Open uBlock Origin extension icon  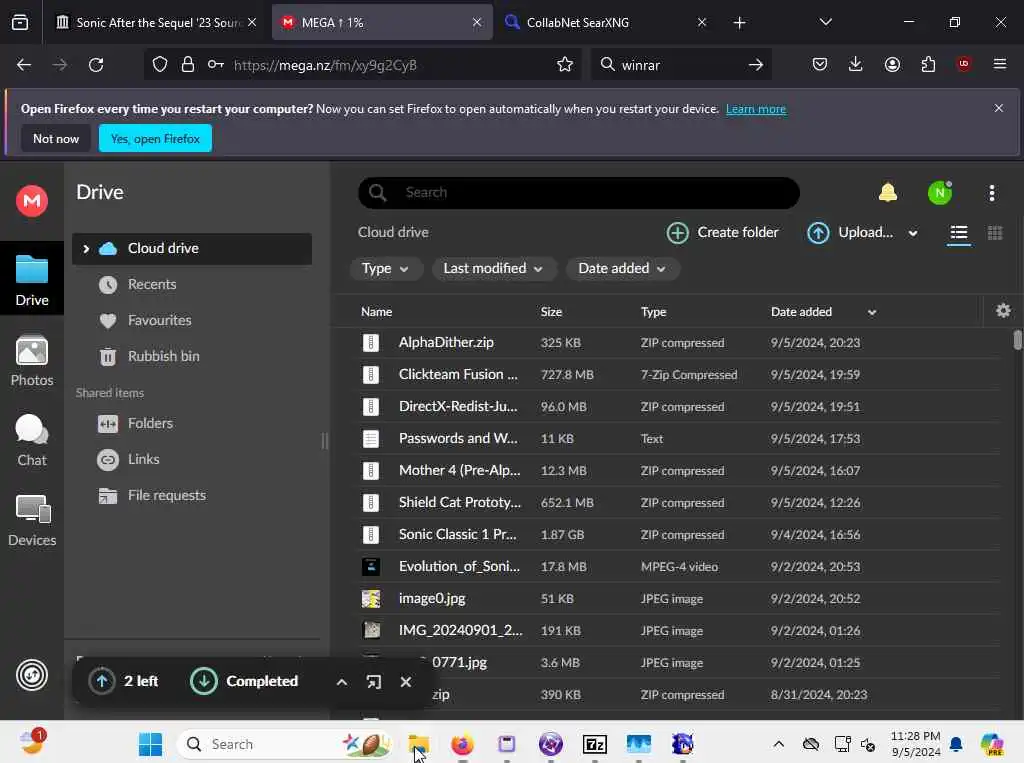pyautogui.click(x=963, y=64)
